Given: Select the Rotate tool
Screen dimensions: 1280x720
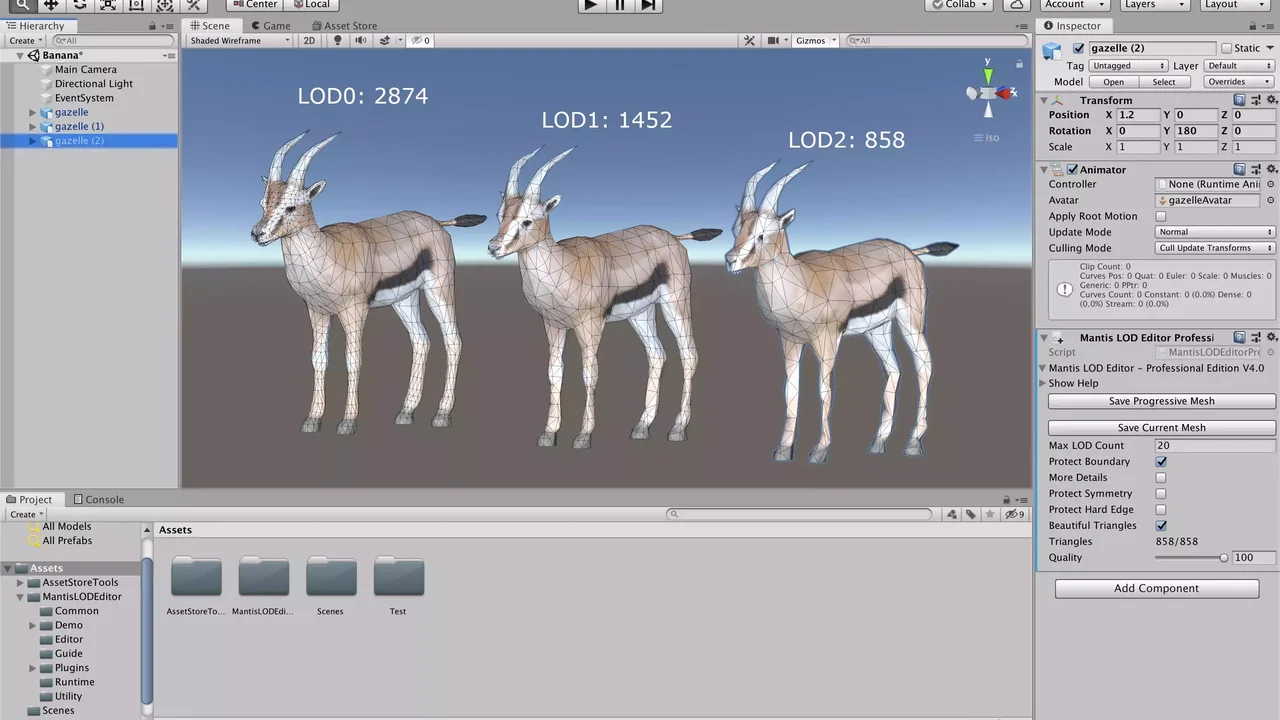Looking at the screenshot, I should click(x=80, y=5).
